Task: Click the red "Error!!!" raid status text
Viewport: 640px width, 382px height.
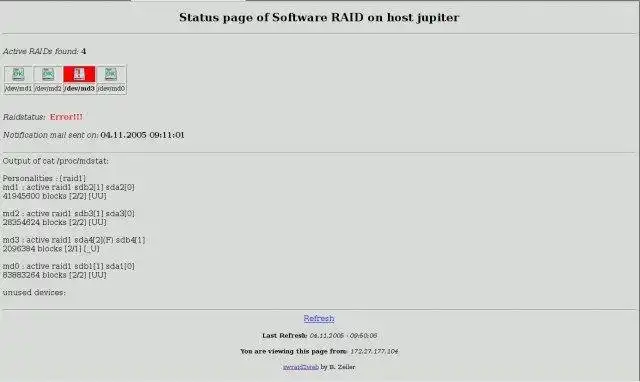Action: (66, 117)
